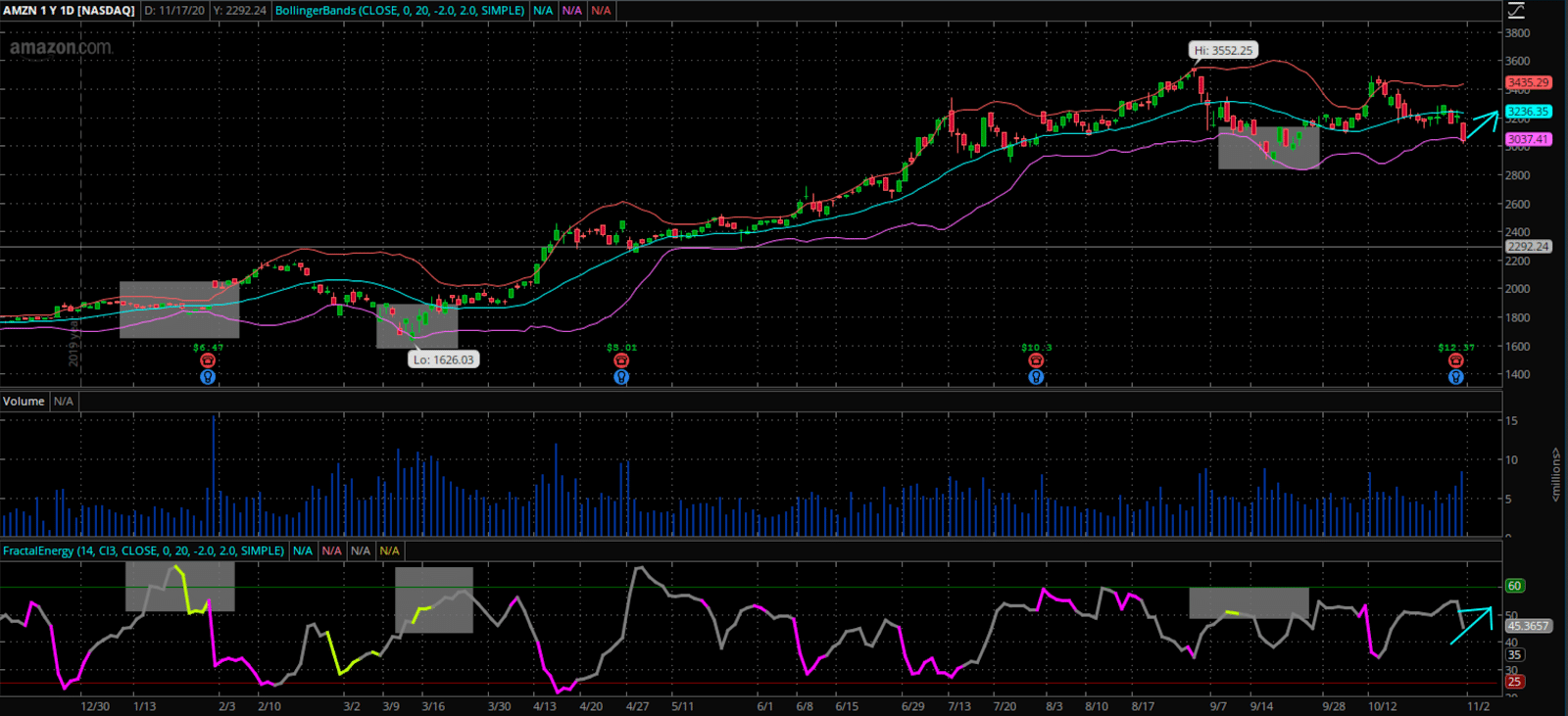Click the 9/14 date on the time axis
Viewport: 1568px width, 716px height.
(1261, 706)
